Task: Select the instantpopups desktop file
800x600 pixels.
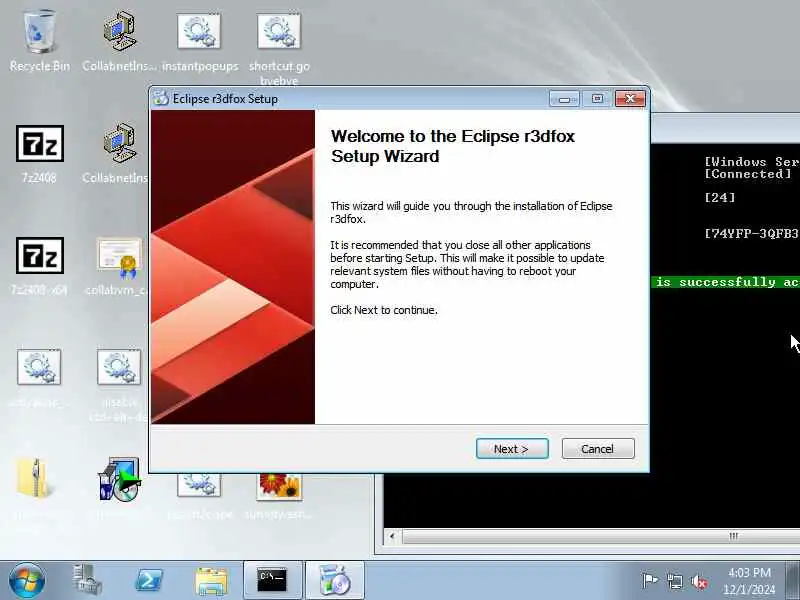Action: 199,42
